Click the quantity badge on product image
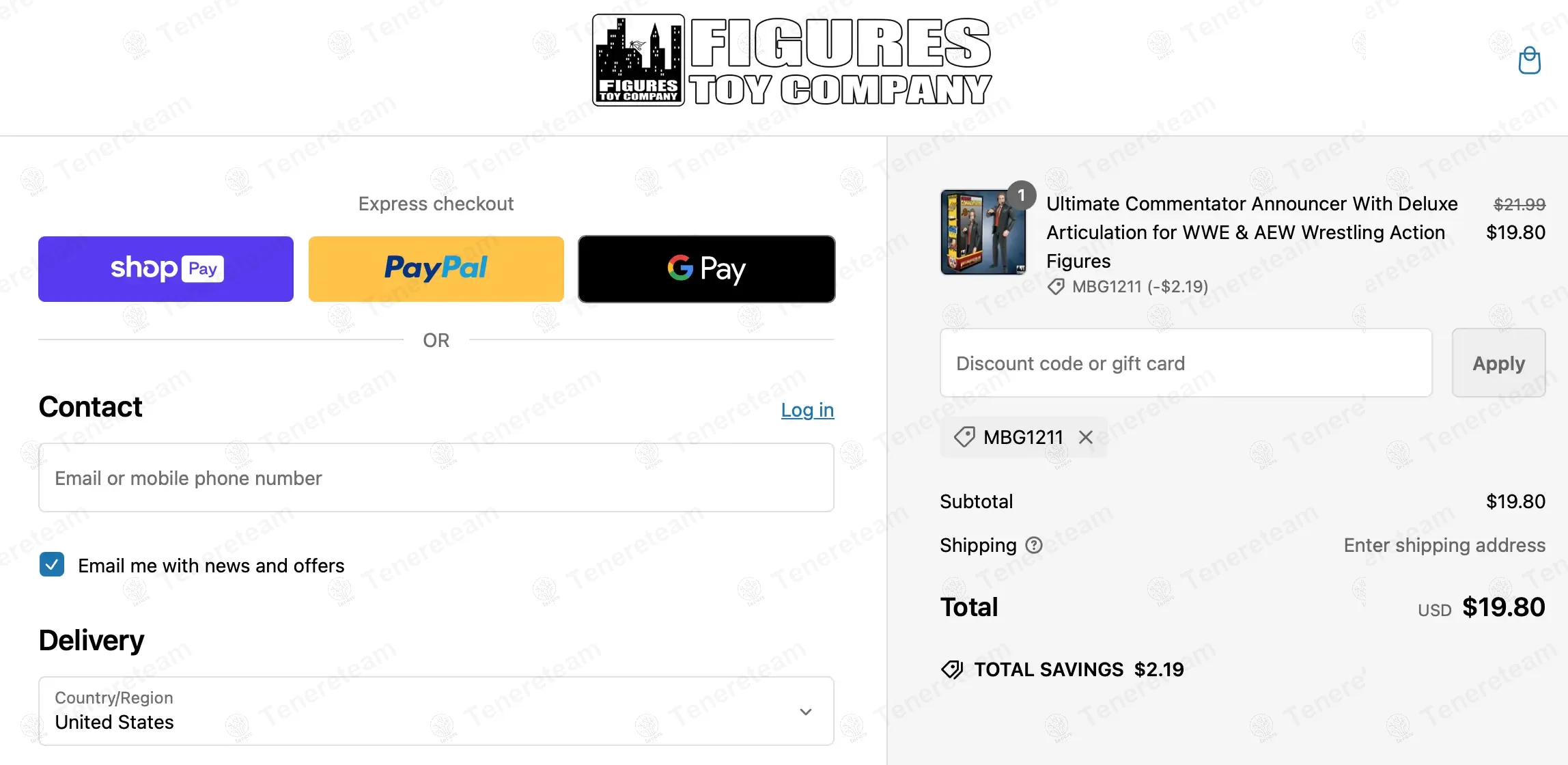Image resolution: width=1568 pixels, height=765 pixels. (1021, 195)
